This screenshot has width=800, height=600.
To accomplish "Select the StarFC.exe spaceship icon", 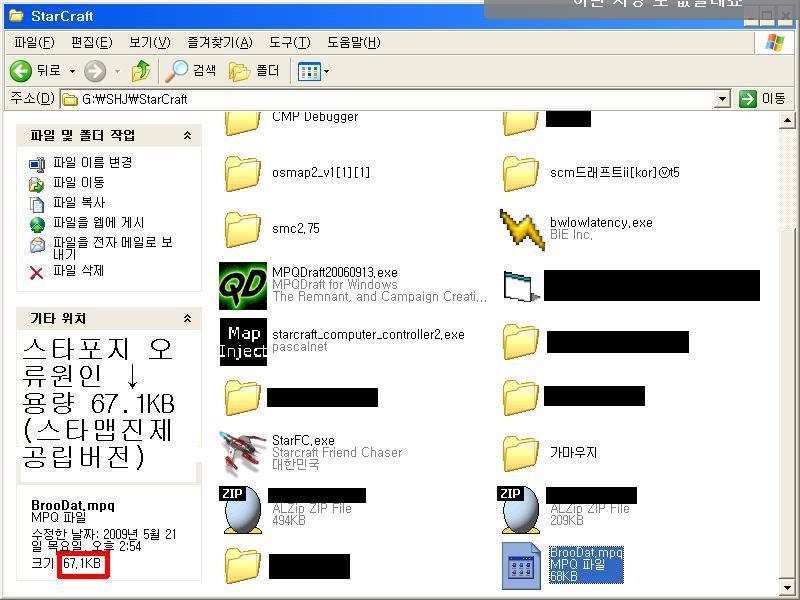I will [x=242, y=454].
